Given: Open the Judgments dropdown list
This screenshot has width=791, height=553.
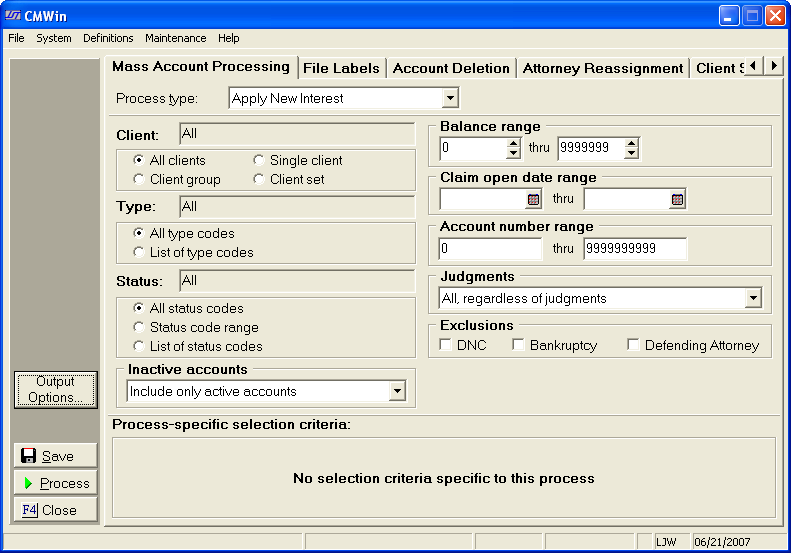Looking at the screenshot, I should [x=752, y=298].
